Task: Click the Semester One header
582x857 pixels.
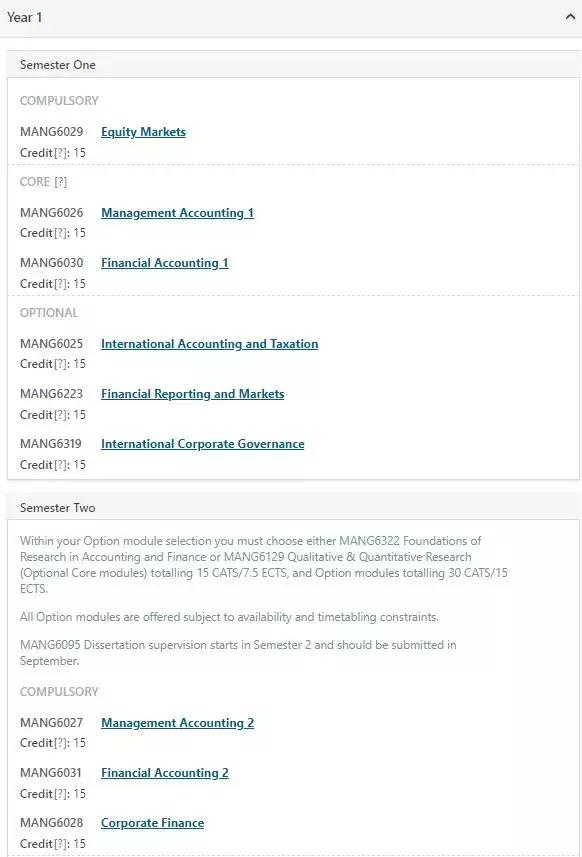Action: point(293,64)
